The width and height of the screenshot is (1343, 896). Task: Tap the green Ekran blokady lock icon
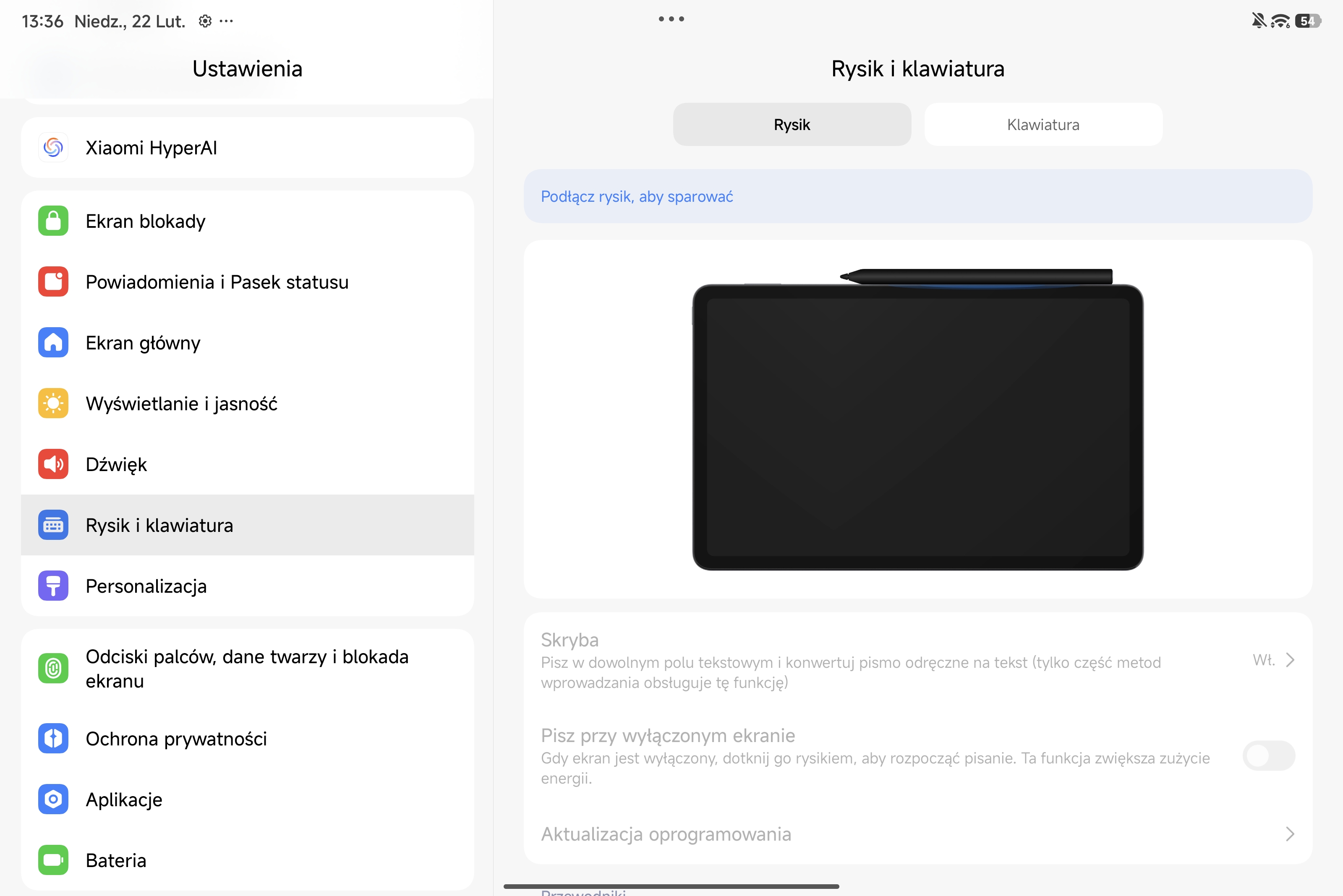53,221
